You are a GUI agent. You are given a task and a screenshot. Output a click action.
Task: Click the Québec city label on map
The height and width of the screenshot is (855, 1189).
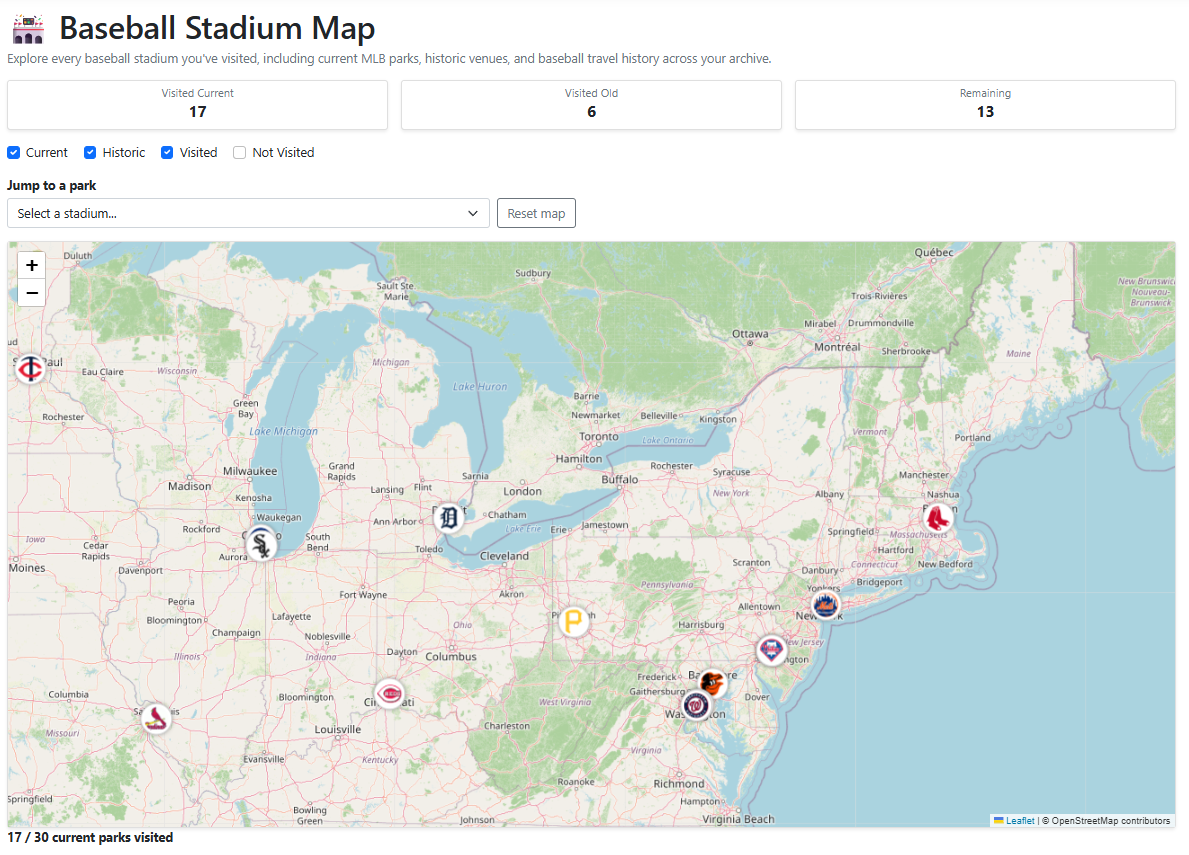[x=934, y=252]
